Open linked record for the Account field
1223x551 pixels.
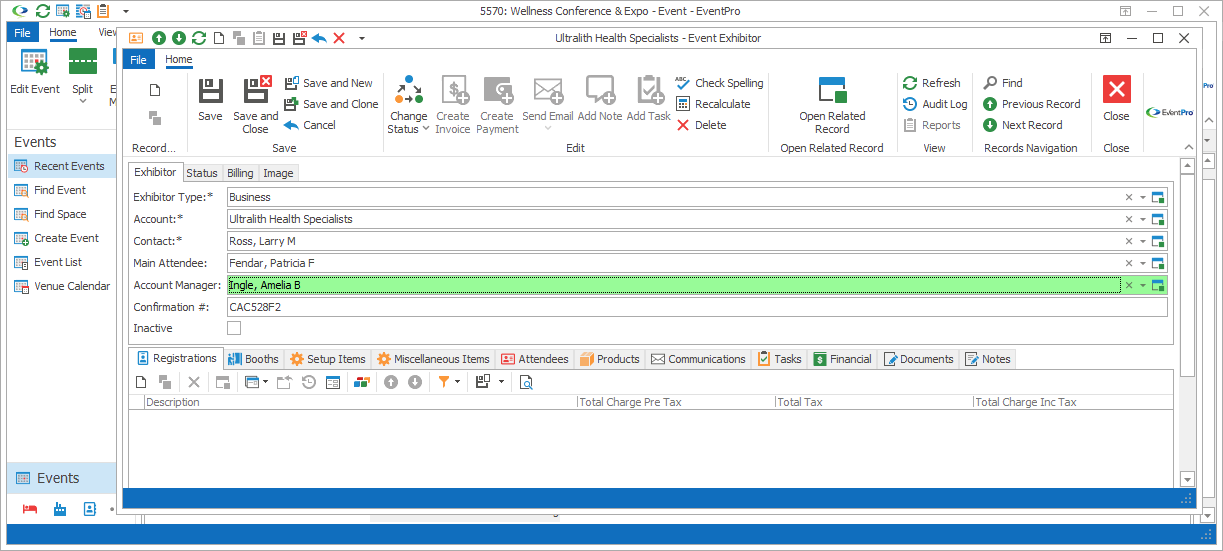1159,219
